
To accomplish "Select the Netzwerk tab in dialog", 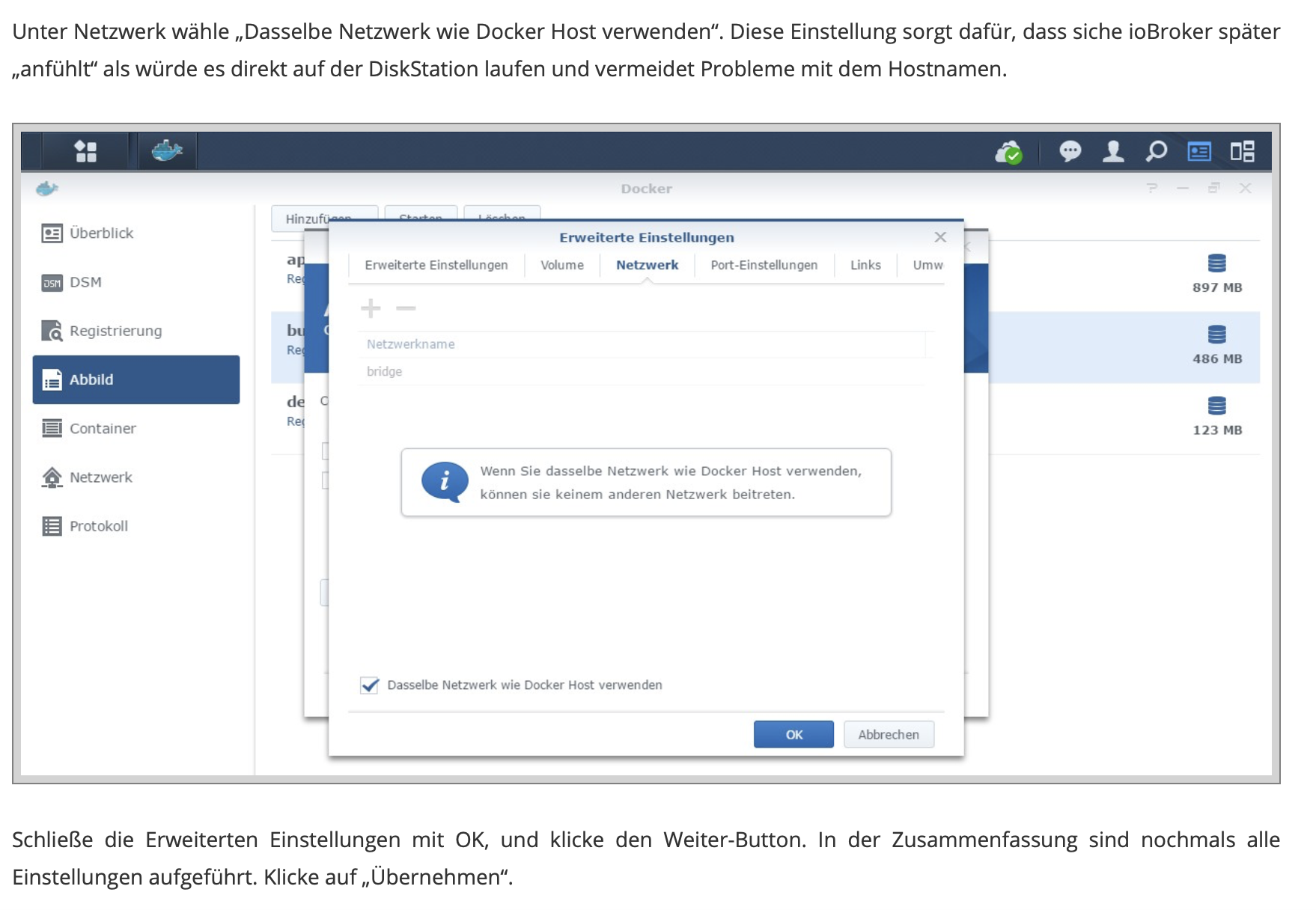I will coord(647,265).
